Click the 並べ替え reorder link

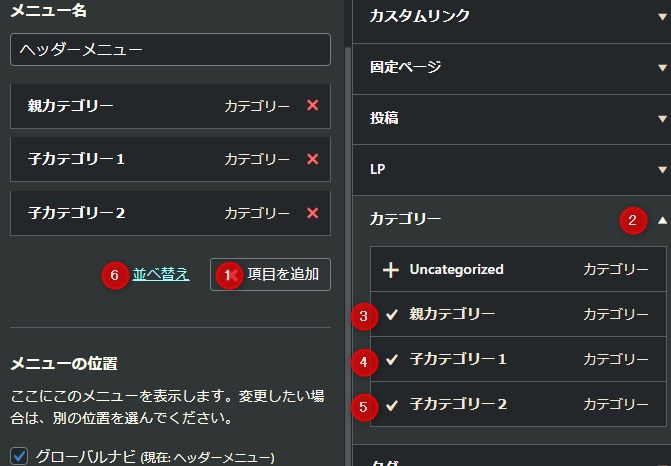point(160,274)
